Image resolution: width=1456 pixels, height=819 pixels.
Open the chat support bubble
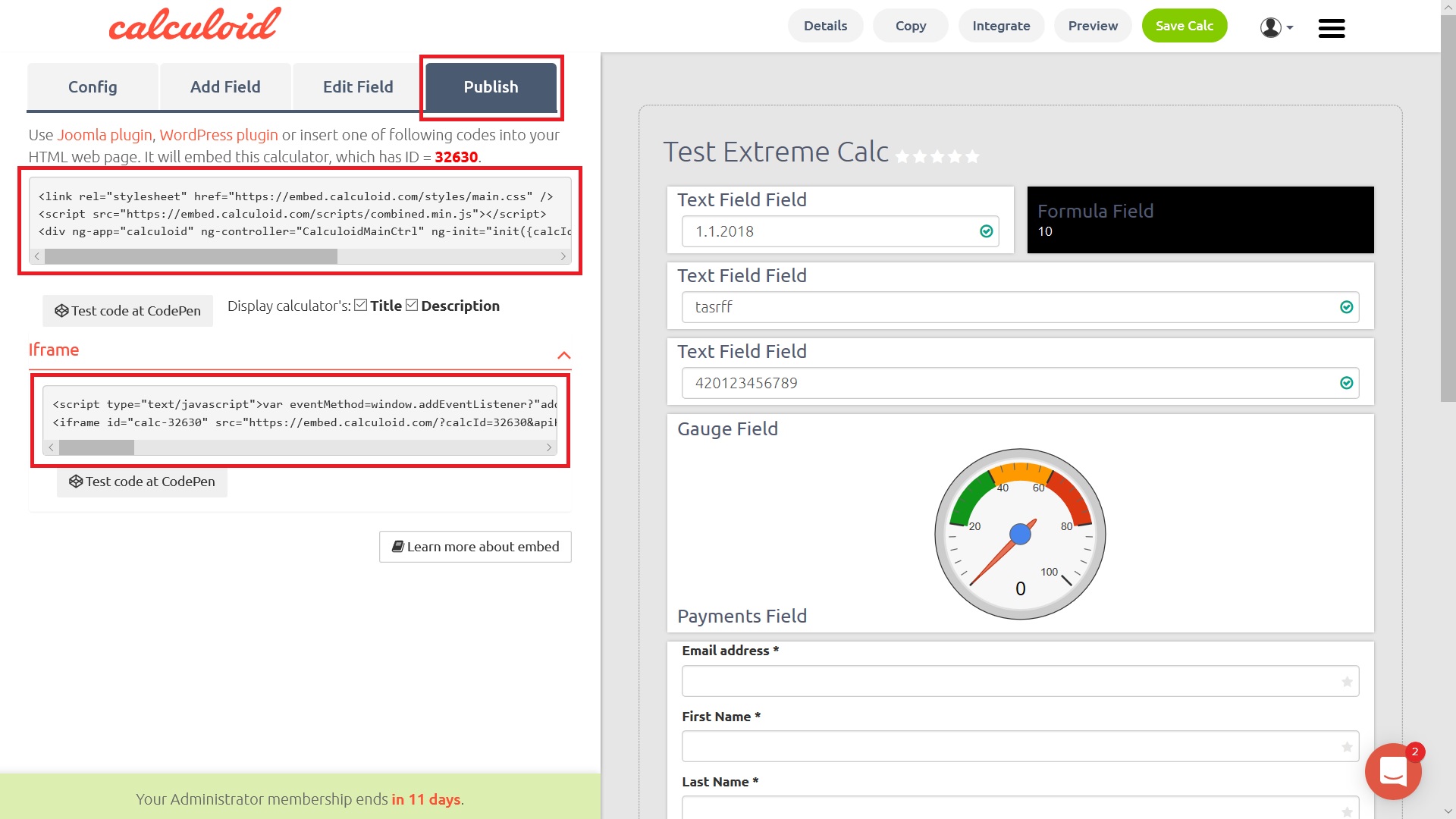pos(1393,771)
